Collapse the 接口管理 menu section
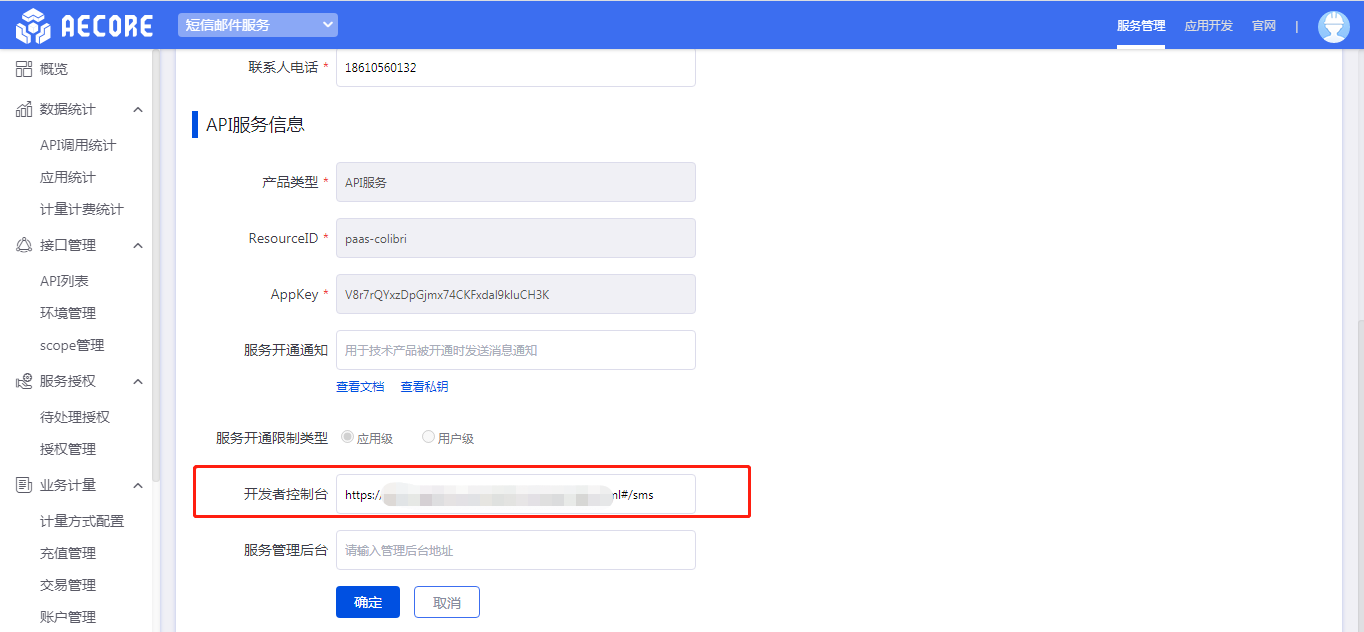The width and height of the screenshot is (1364, 632). pyautogui.click(x=138, y=245)
